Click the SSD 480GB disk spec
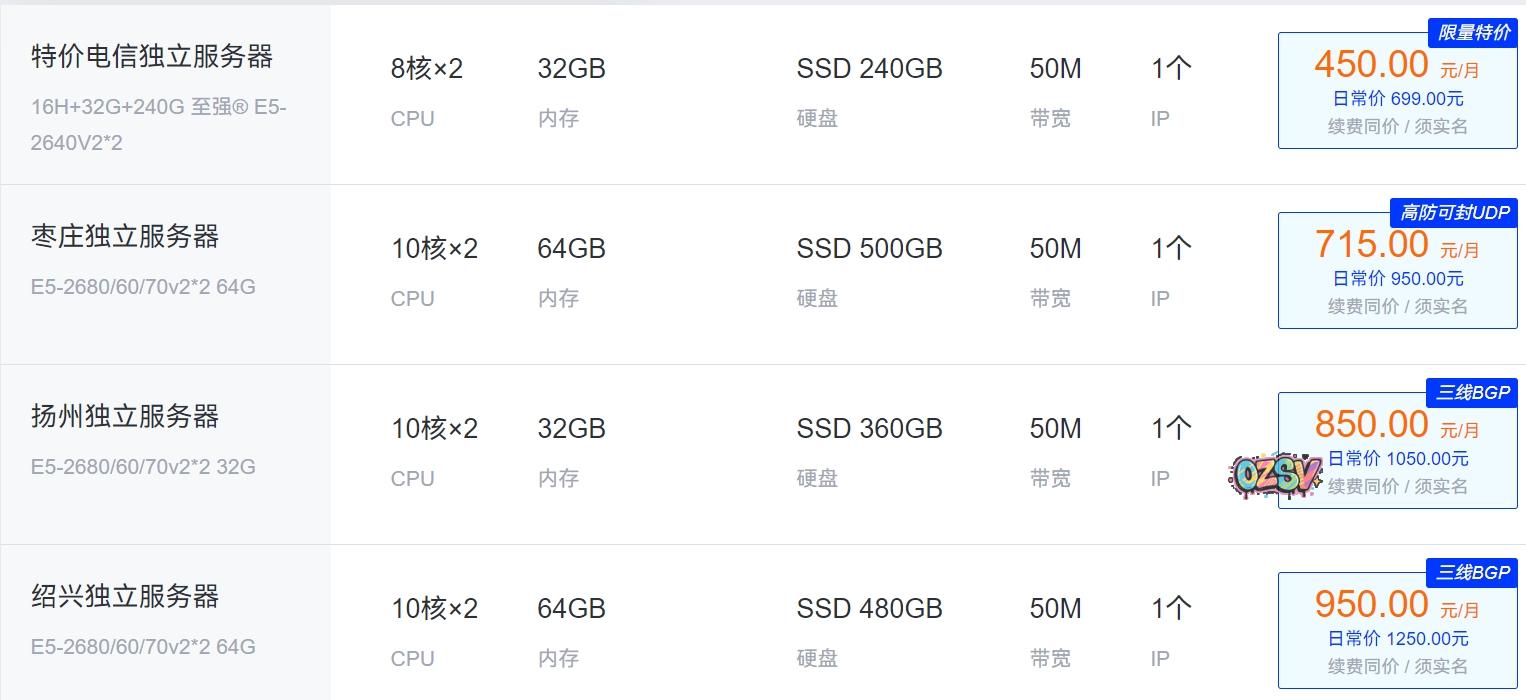This screenshot has height=700, width=1526. coord(869,609)
